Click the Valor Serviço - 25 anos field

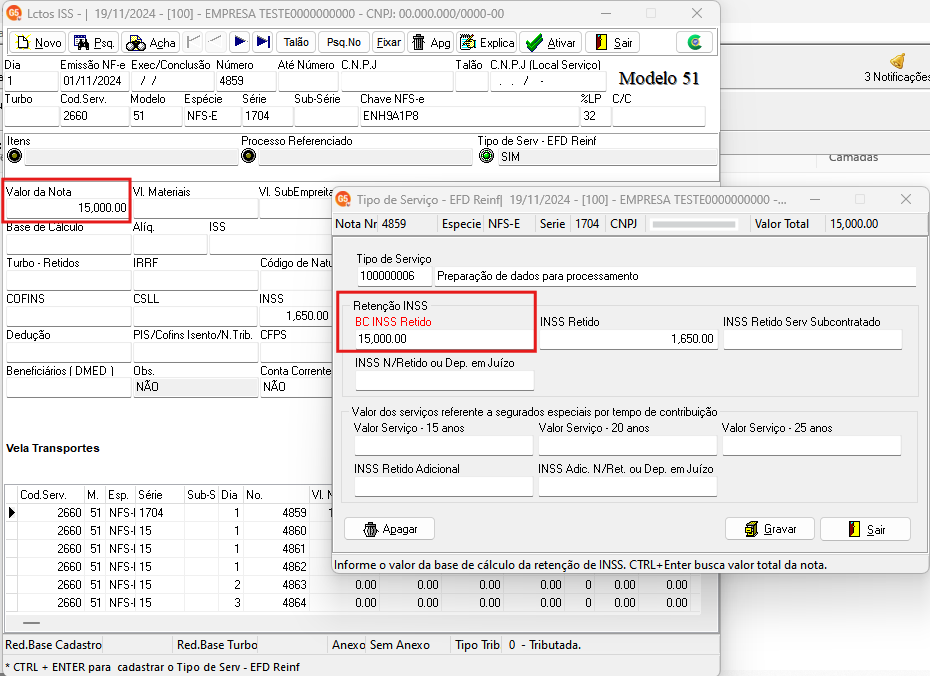coord(811,445)
